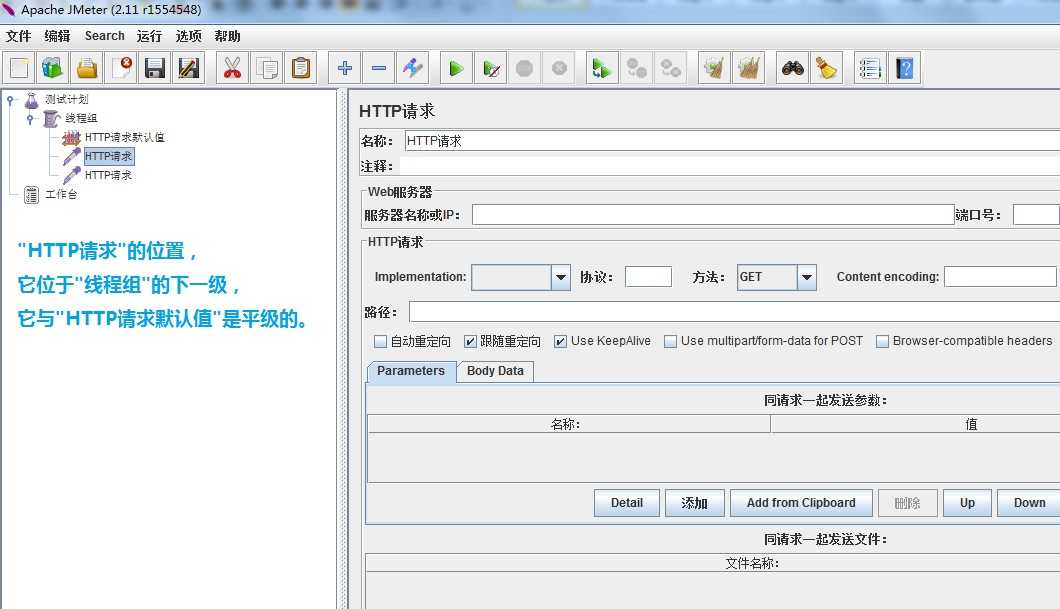
Task: Click the Clear broom icon
Action: coord(714,68)
